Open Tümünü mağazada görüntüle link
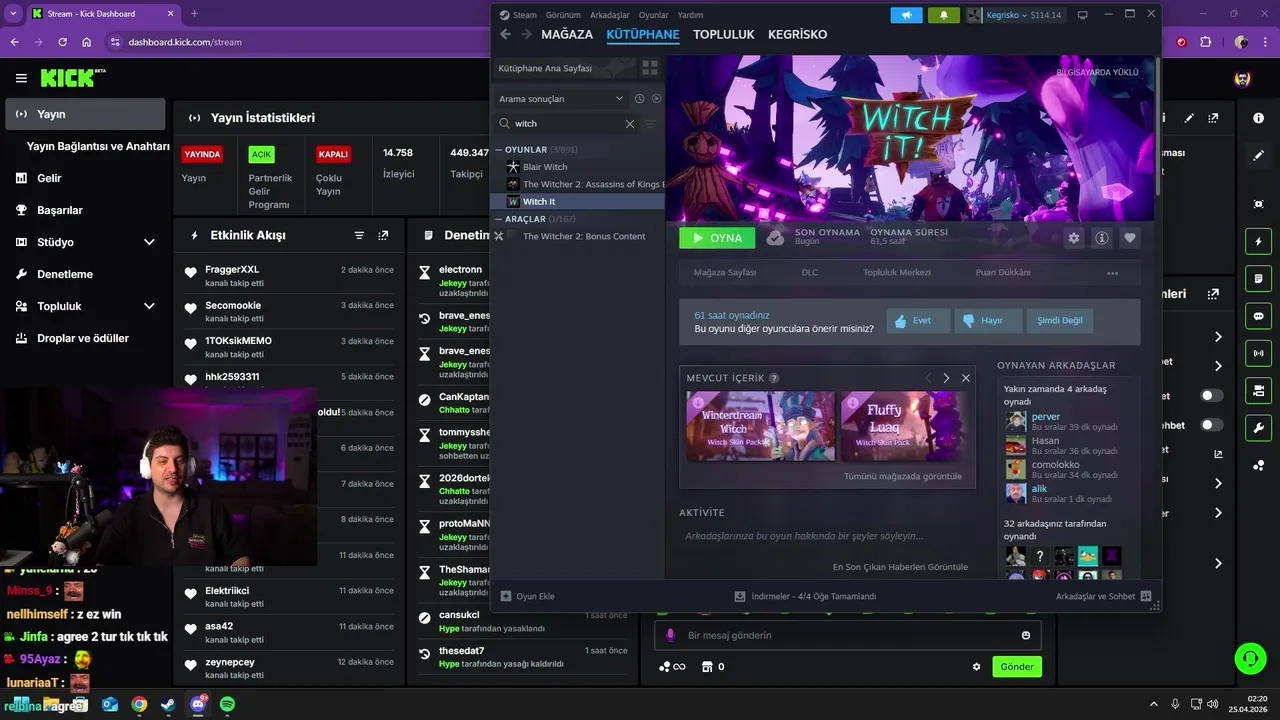This screenshot has height=720, width=1280. [903, 476]
